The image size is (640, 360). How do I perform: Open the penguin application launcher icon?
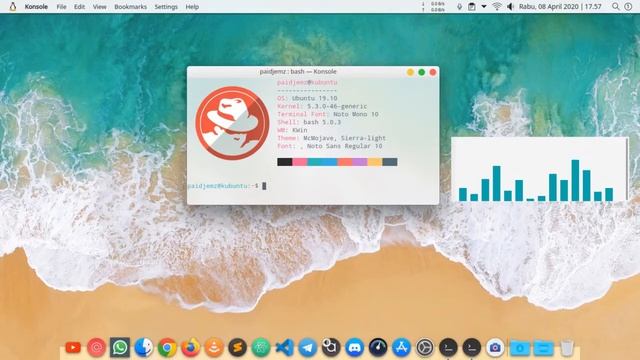13,7
